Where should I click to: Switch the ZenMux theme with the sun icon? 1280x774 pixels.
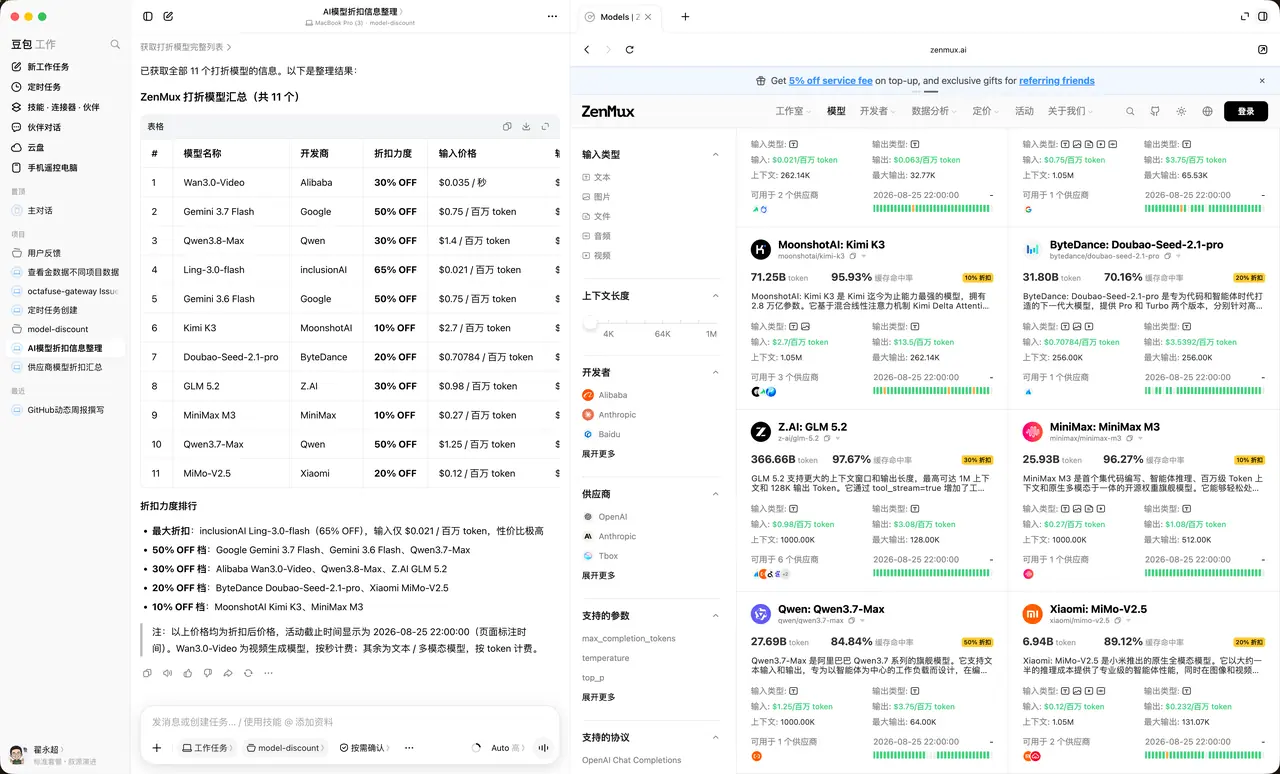(1182, 112)
